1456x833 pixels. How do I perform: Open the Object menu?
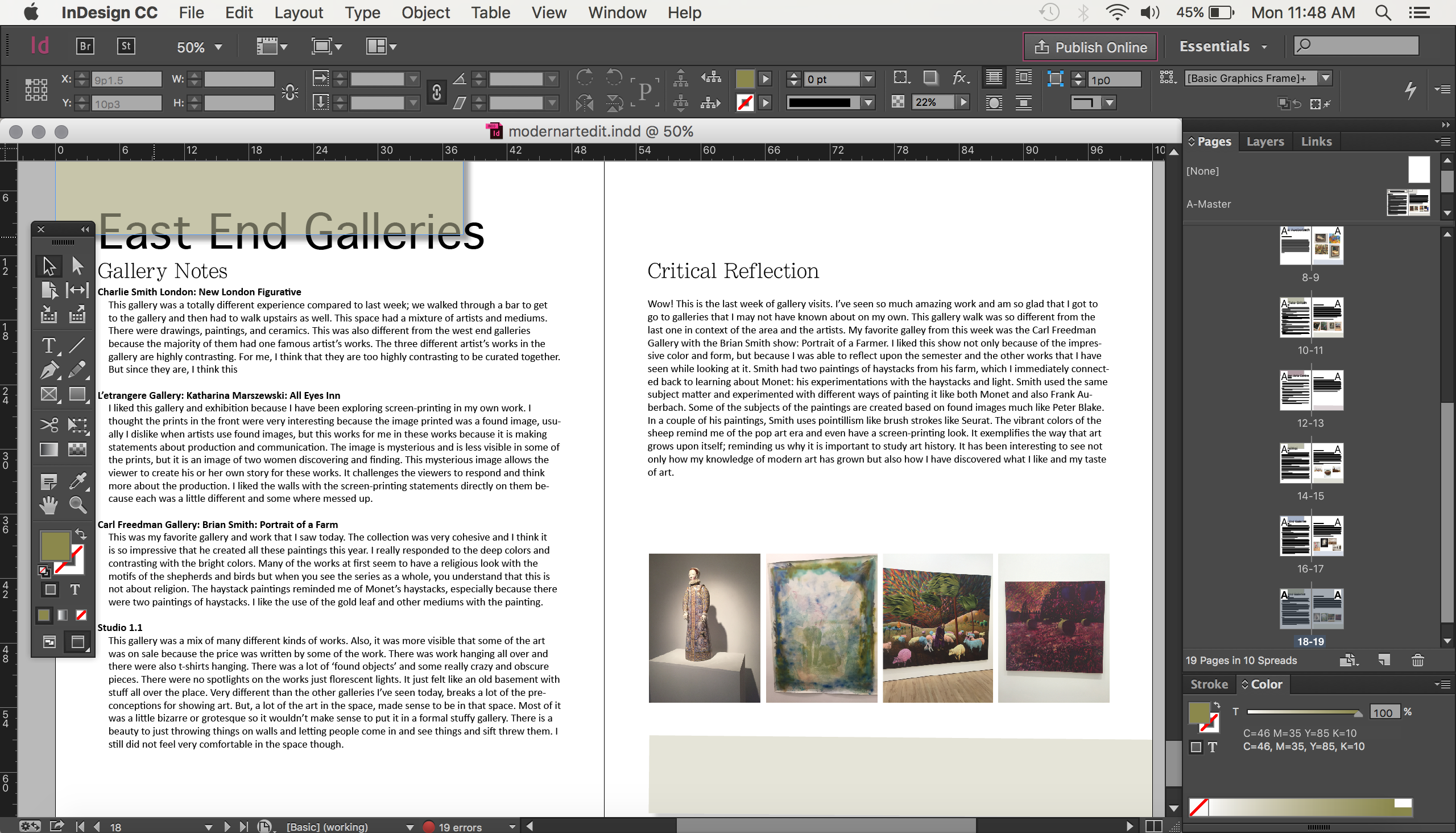[425, 13]
